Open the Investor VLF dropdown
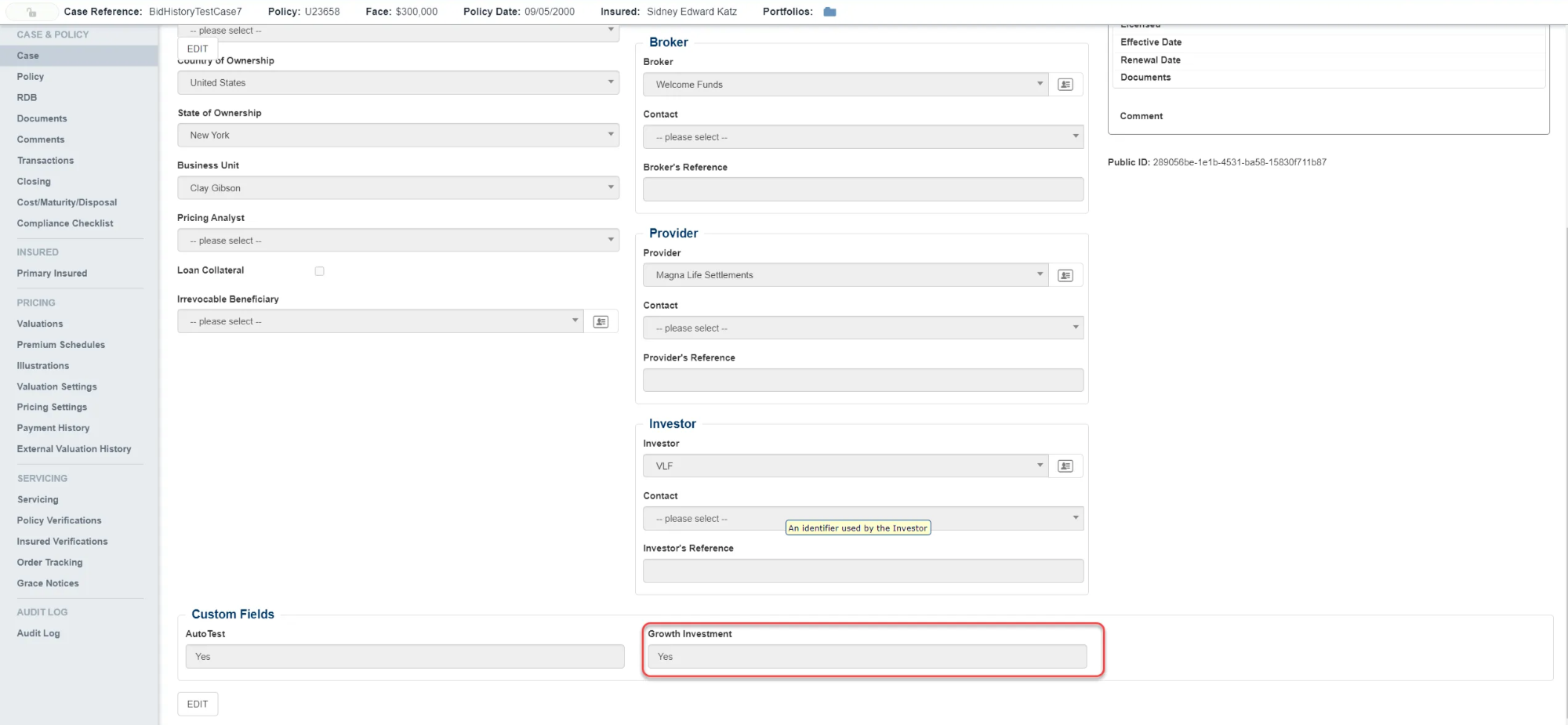The width and height of the screenshot is (1568, 725). (845, 466)
